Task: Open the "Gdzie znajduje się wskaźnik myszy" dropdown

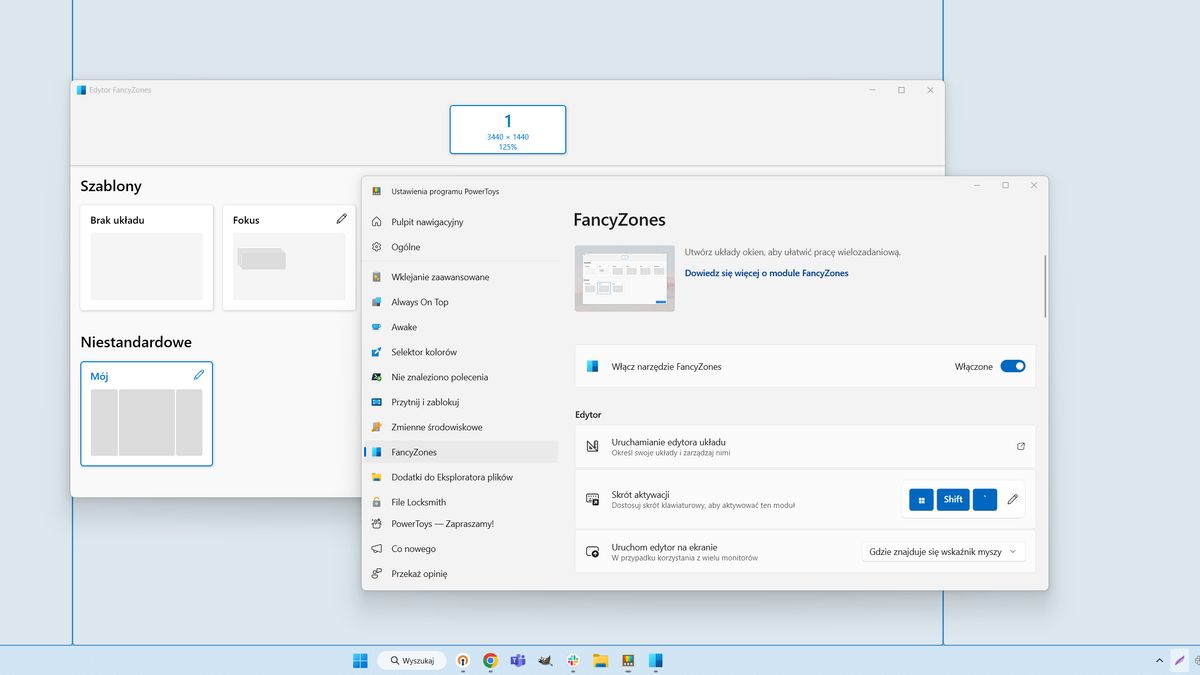Action: coord(941,551)
